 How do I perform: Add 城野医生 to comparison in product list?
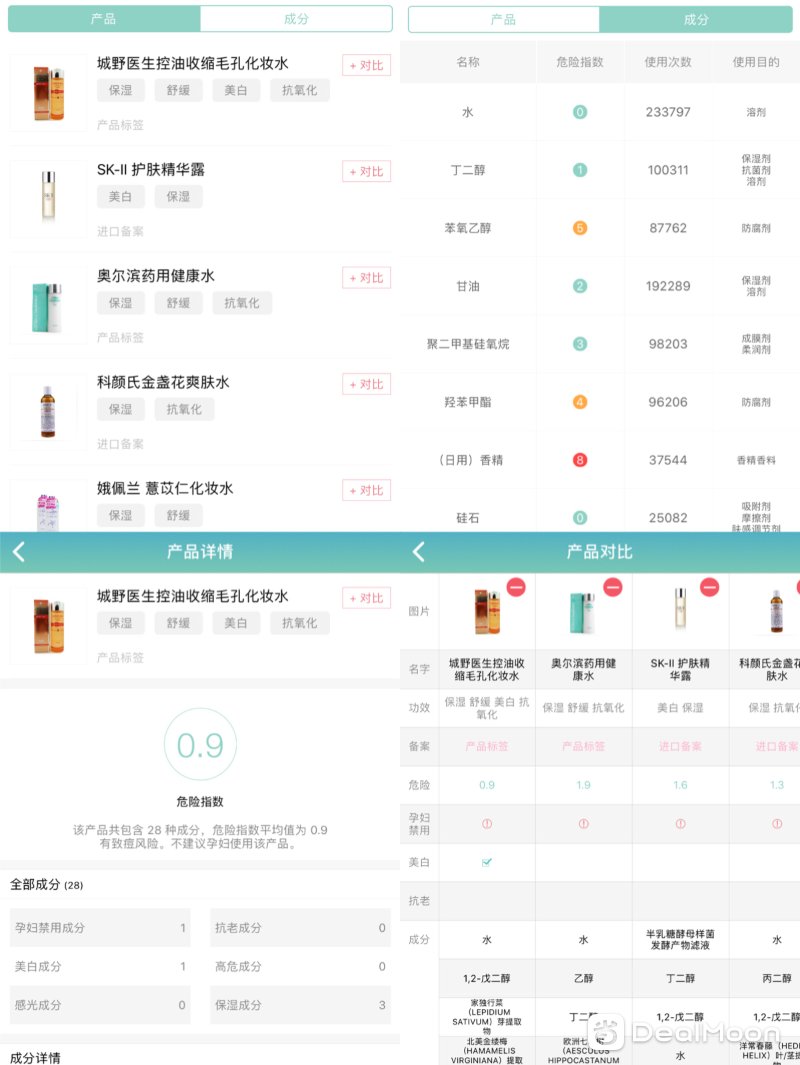367,65
